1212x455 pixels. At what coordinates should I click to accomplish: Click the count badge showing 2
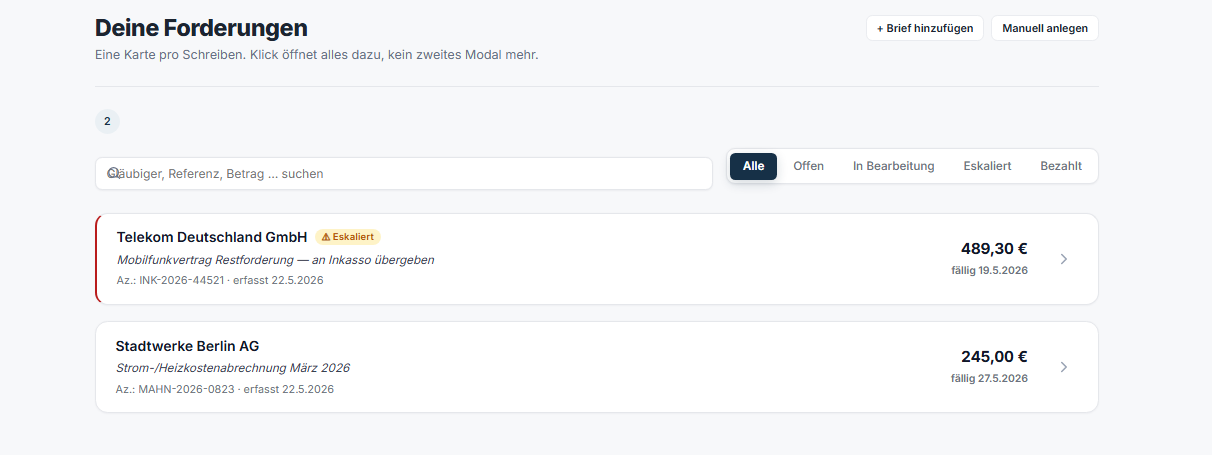tap(107, 121)
